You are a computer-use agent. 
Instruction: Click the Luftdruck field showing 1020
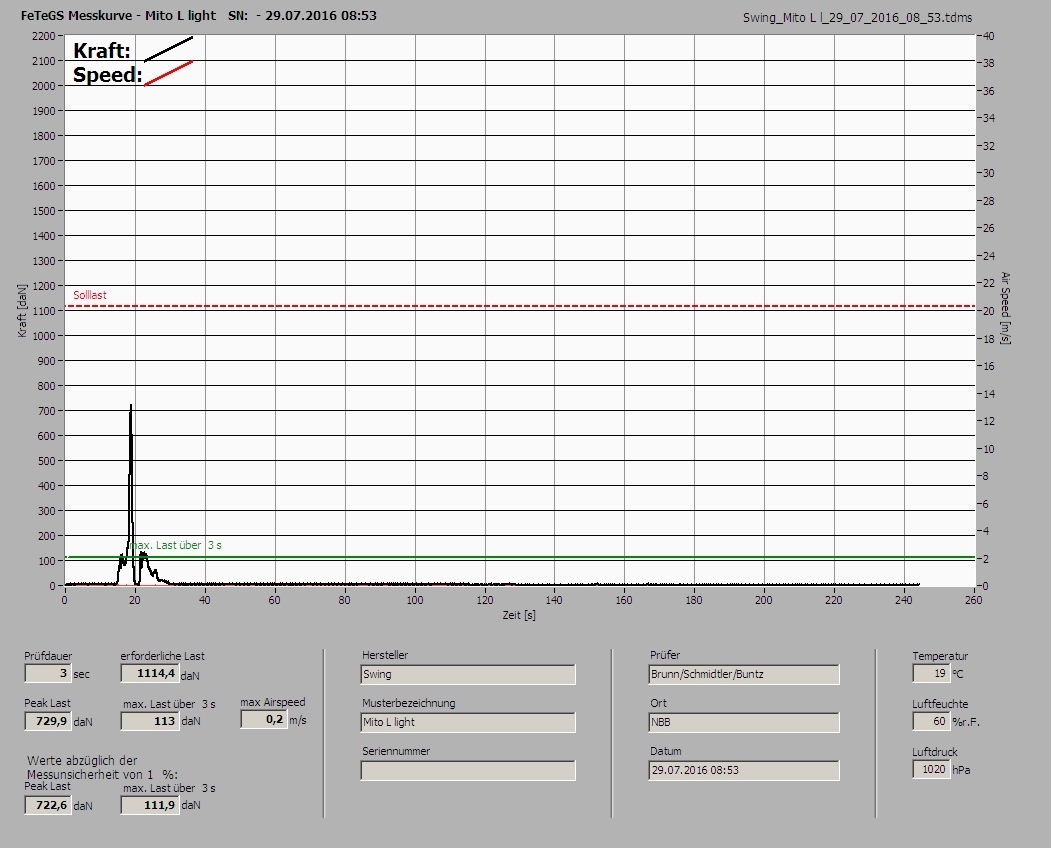tap(931, 770)
